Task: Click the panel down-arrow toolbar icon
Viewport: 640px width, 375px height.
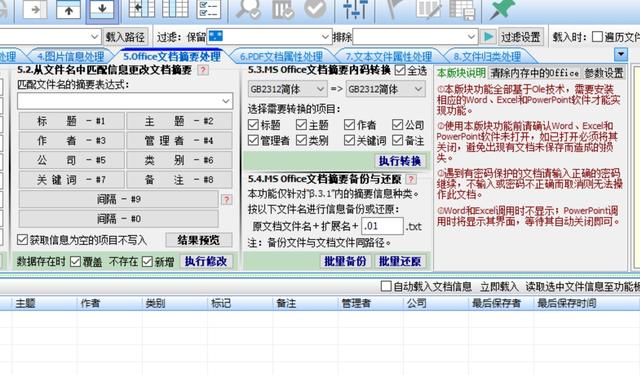Action: coord(102,10)
